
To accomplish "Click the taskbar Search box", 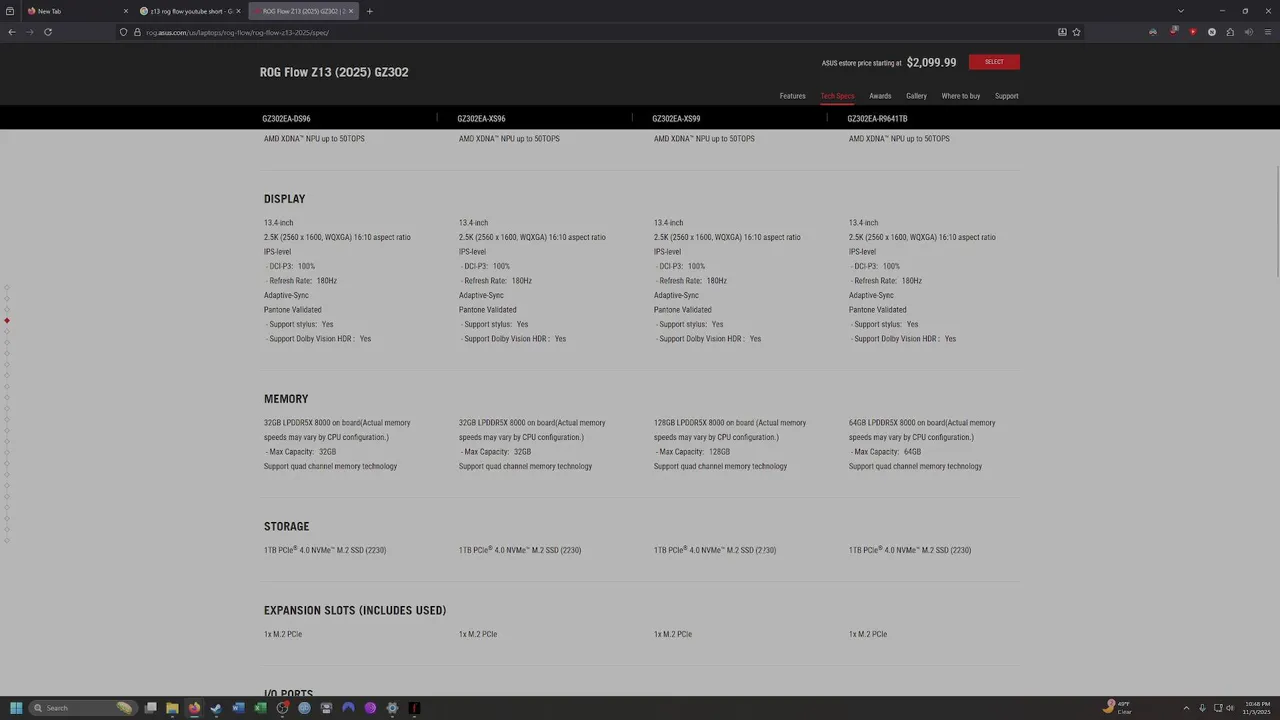I will pos(82,708).
